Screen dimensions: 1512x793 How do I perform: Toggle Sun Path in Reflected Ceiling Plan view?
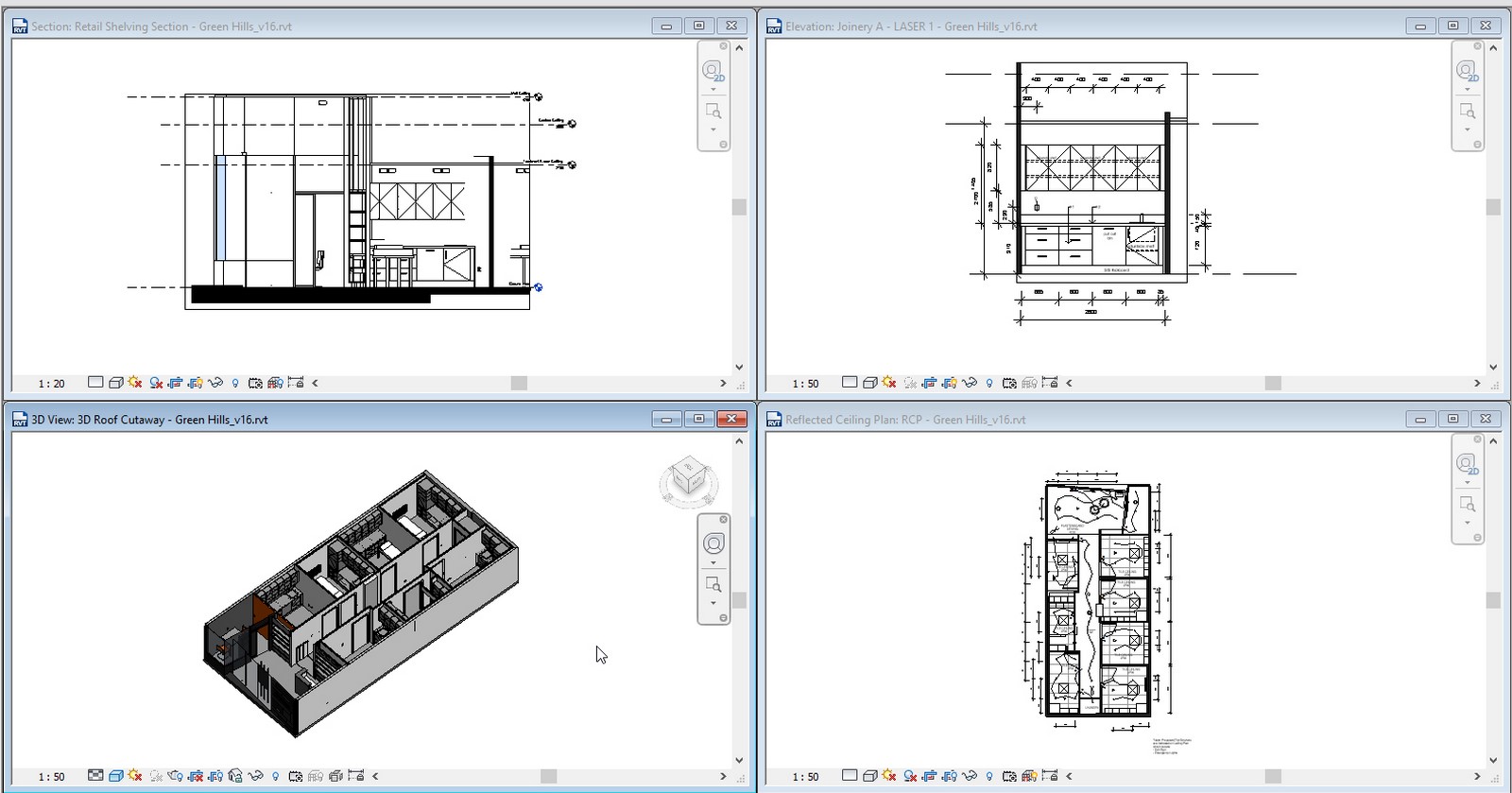pos(889,776)
